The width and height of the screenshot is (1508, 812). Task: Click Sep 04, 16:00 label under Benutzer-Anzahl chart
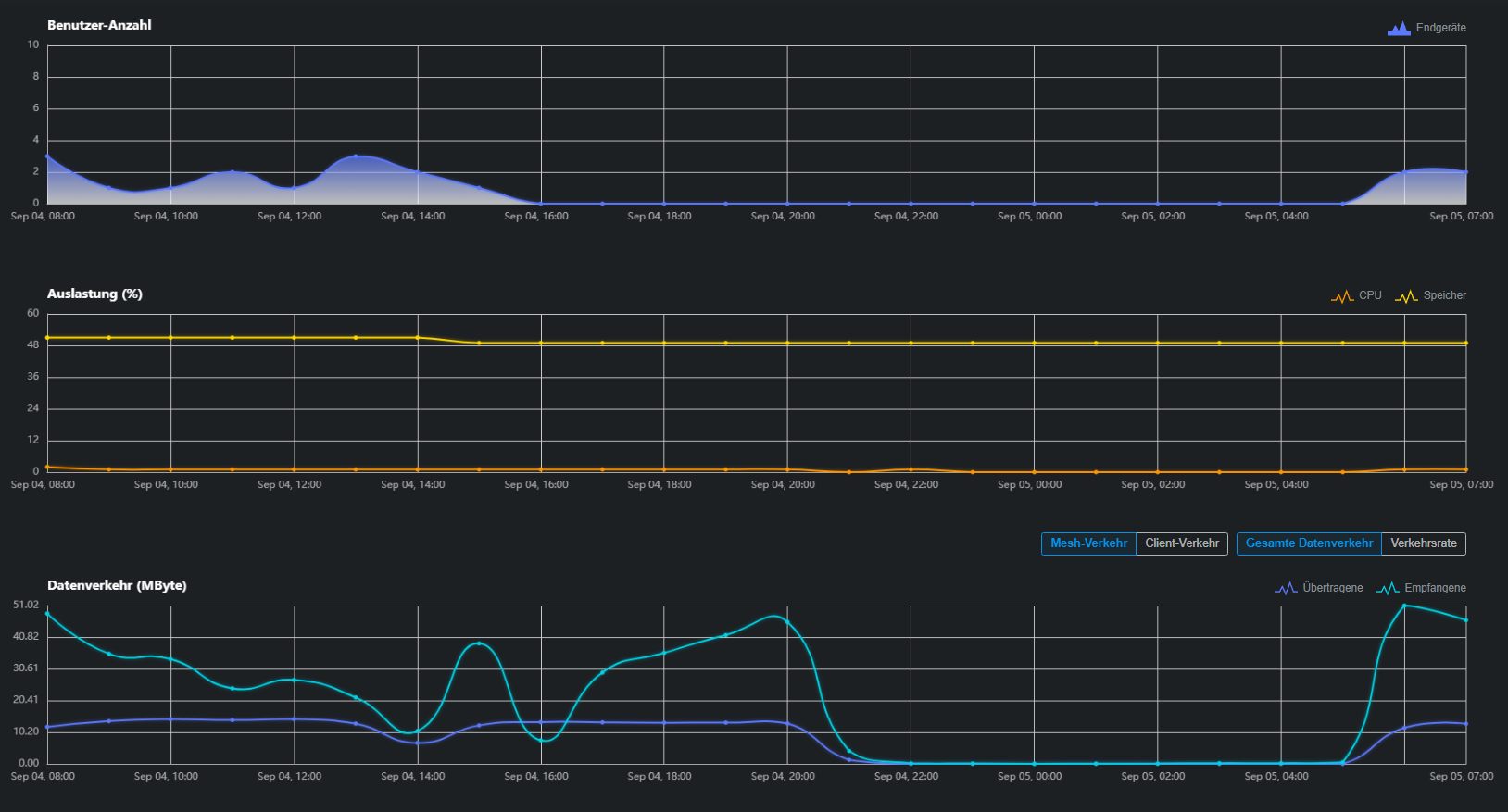click(x=536, y=216)
